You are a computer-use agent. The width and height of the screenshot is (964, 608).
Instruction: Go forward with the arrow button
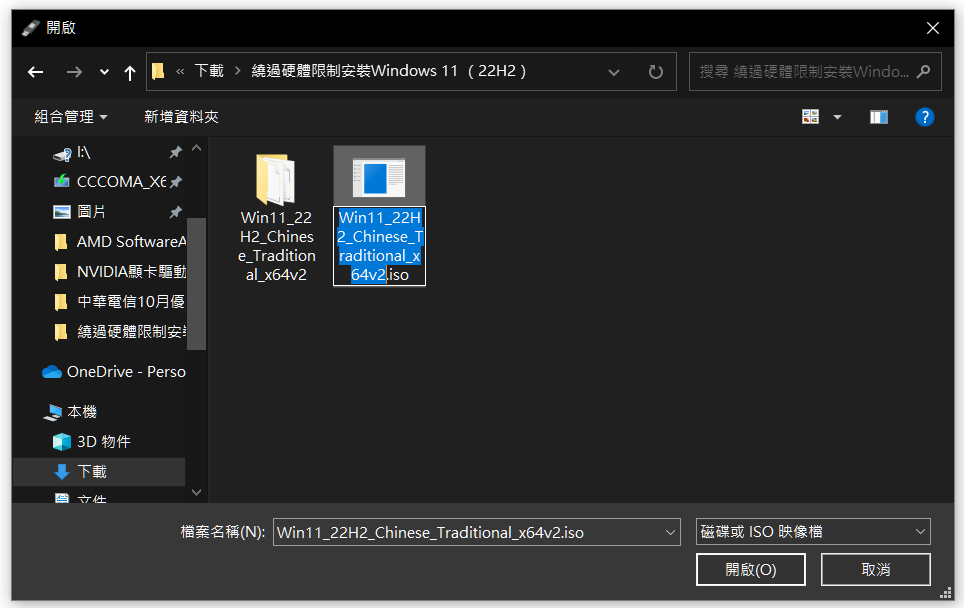[74, 72]
